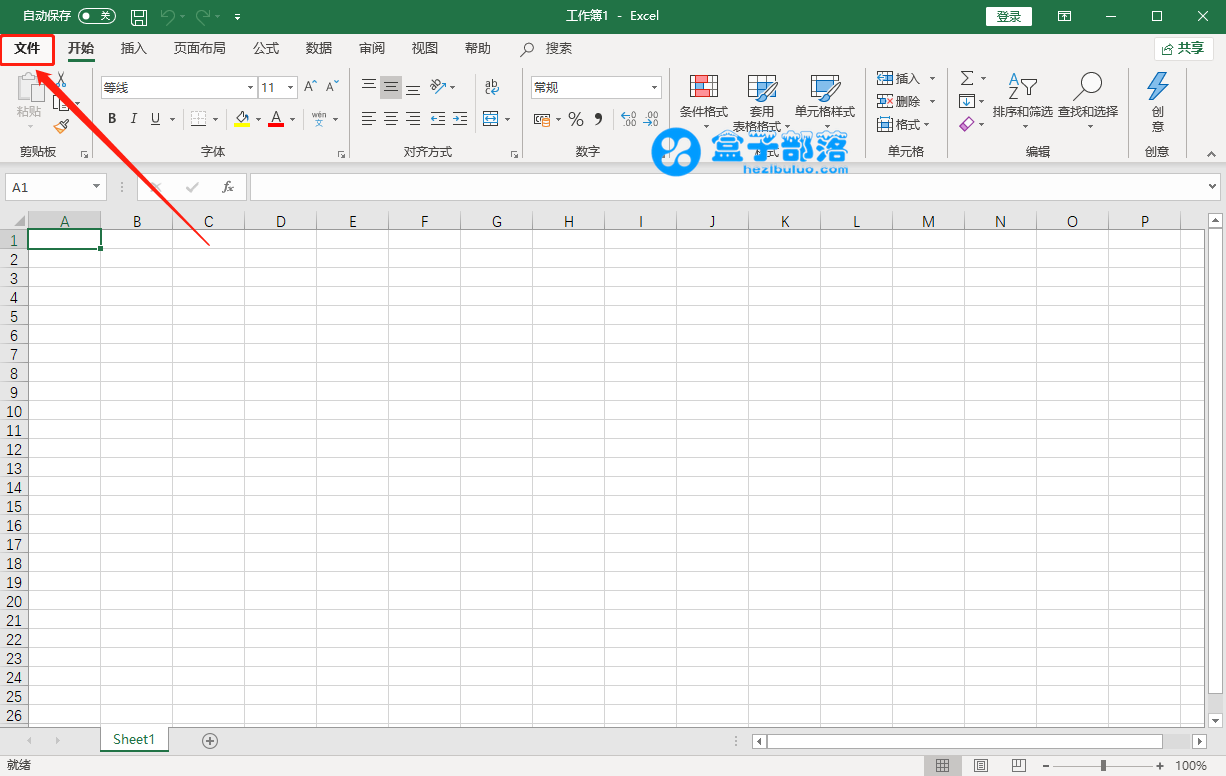Switch to Formulas (公式) tab
1226x776 pixels.
(266, 48)
